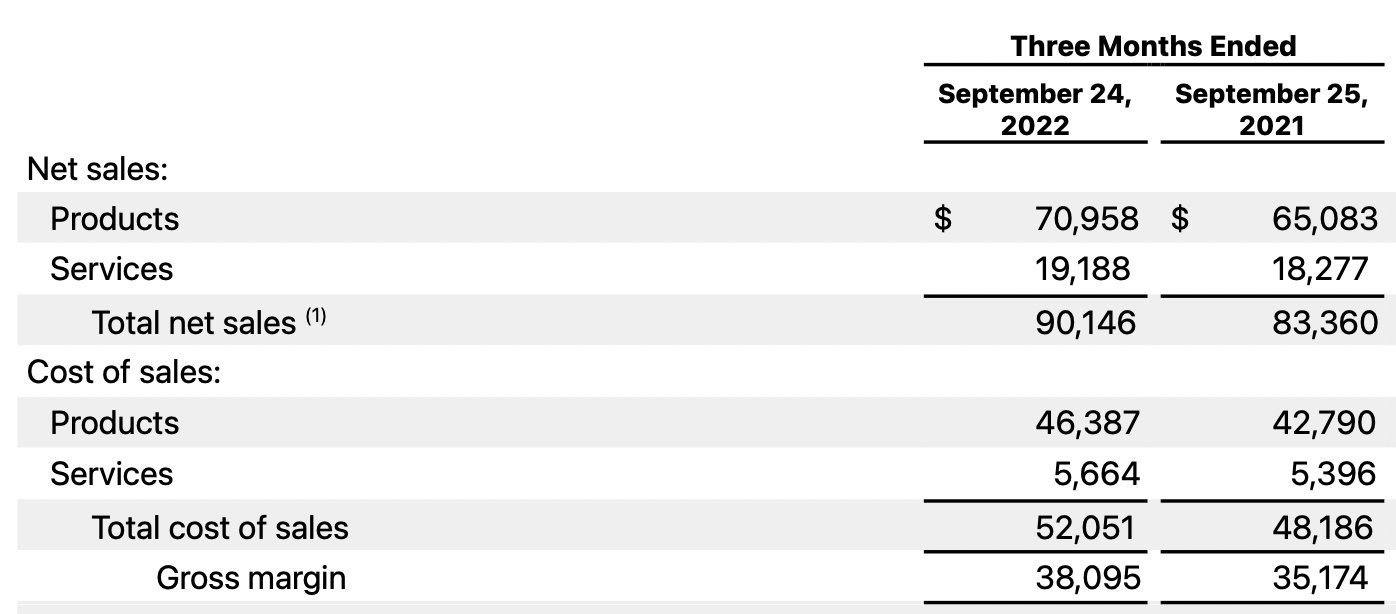Click the 65,083 value for 2021 Products
Screen dimensions: 1396x614
tap(1324, 219)
